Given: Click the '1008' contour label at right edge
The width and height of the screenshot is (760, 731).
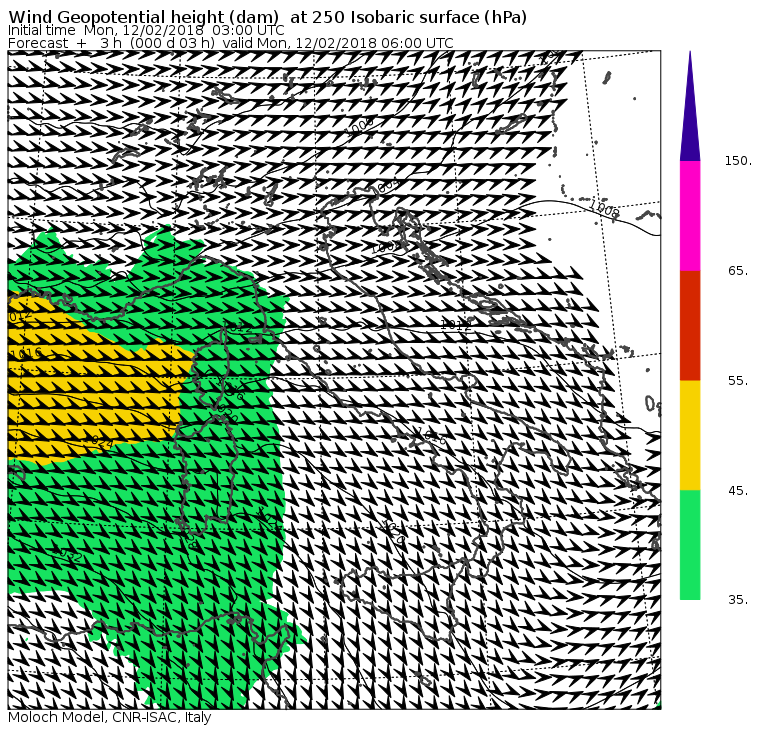Looking at the screenshot, I should [x=604, y=208].
